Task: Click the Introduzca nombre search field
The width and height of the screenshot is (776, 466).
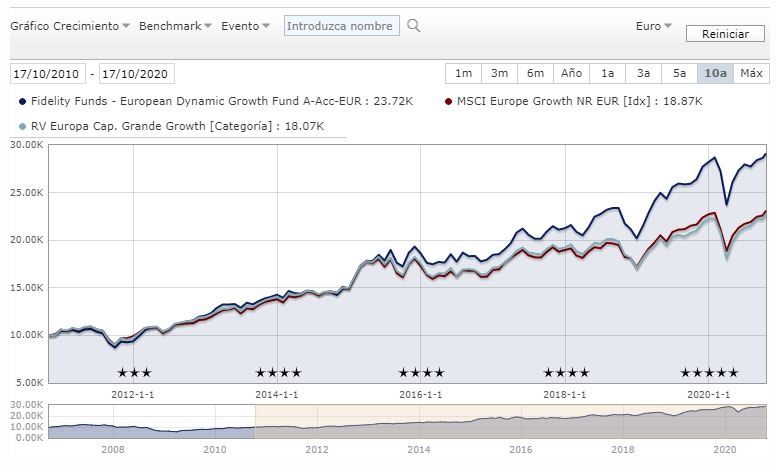Action: pos(342,26)
